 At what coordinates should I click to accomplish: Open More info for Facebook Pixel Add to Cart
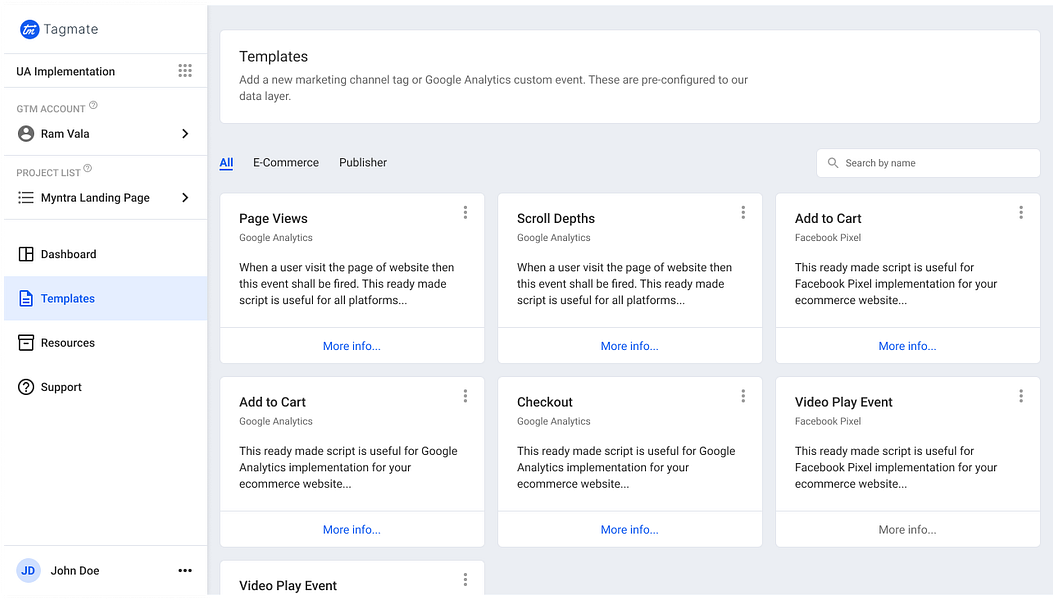click(x=908, y=346)
